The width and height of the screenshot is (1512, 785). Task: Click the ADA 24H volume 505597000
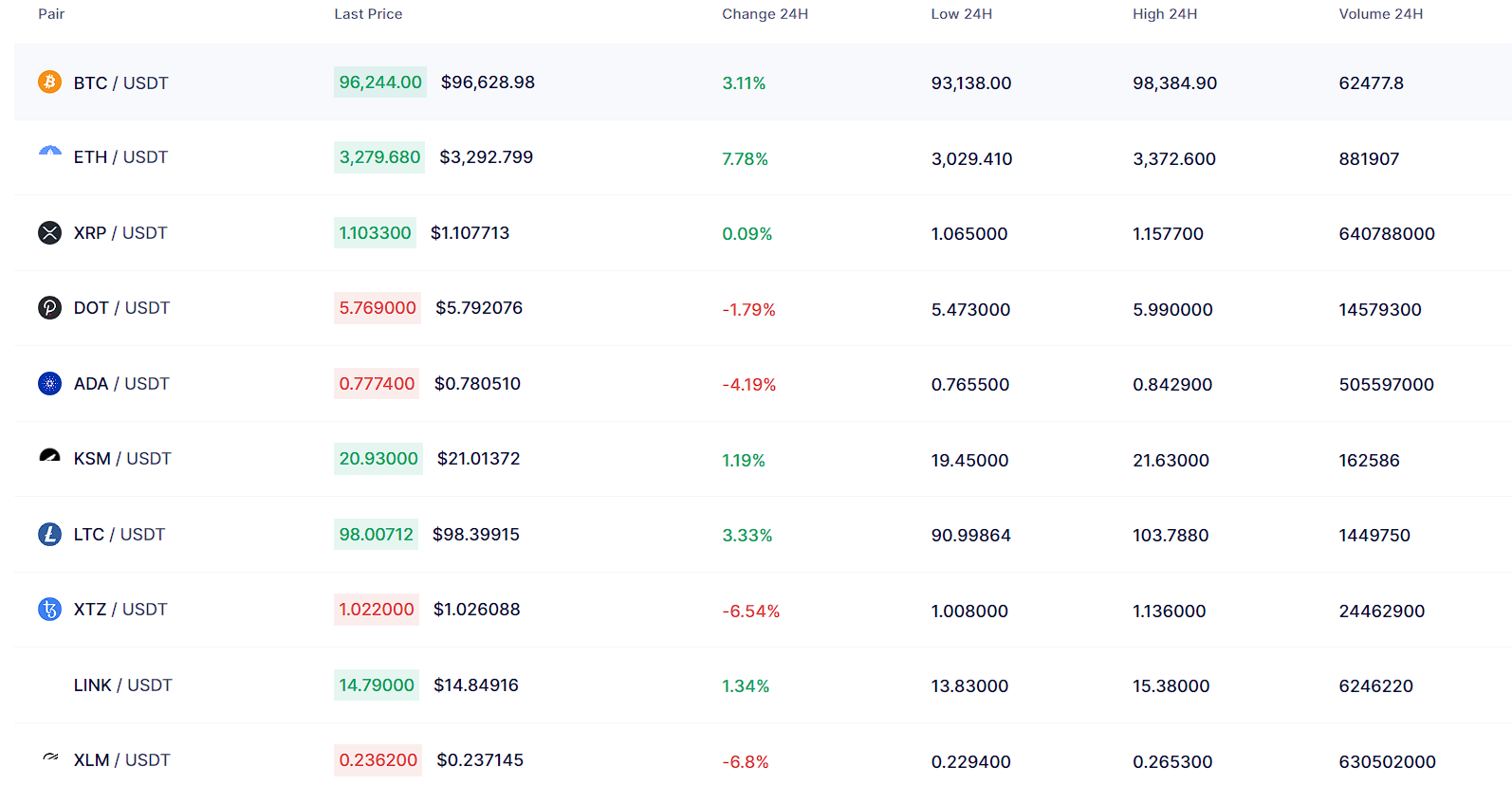[1386, 385]
